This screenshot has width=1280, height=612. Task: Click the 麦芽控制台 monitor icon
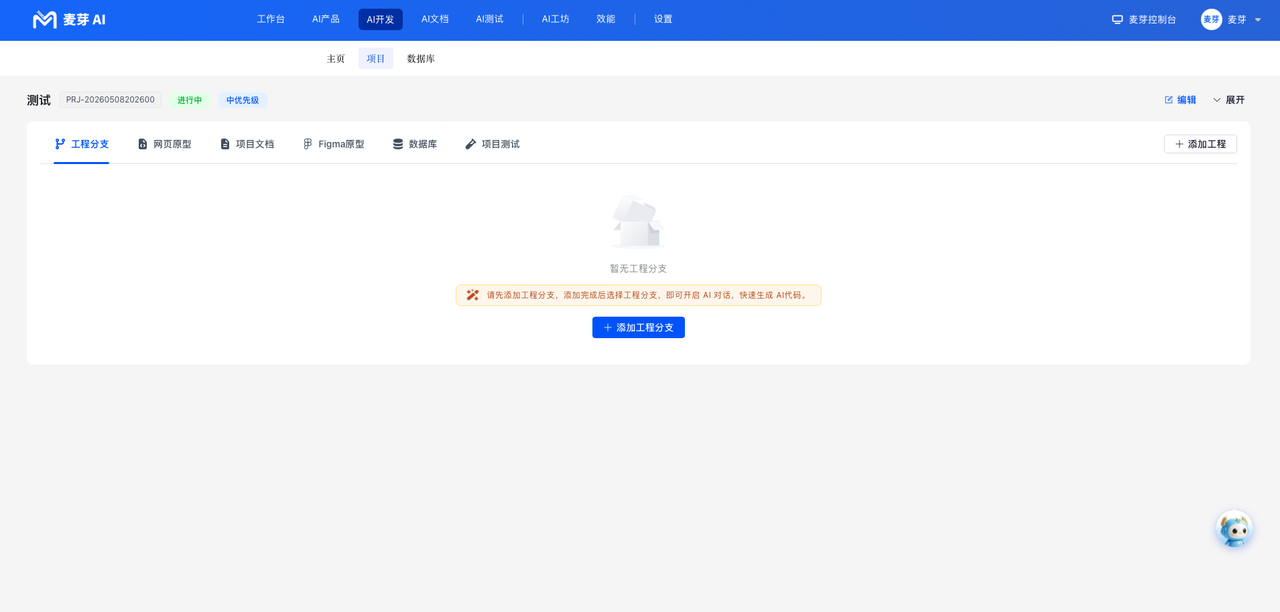[1117, 19]
